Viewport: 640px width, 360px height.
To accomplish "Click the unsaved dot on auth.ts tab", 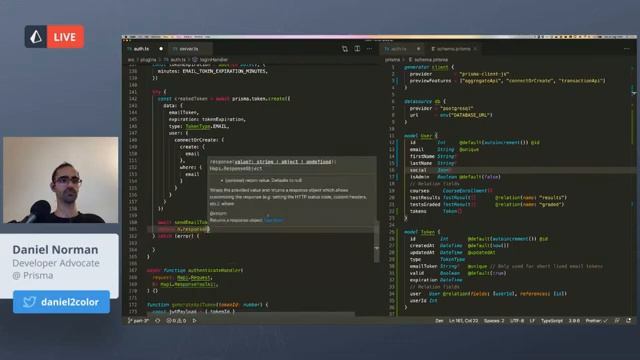I will click(161, 49).
